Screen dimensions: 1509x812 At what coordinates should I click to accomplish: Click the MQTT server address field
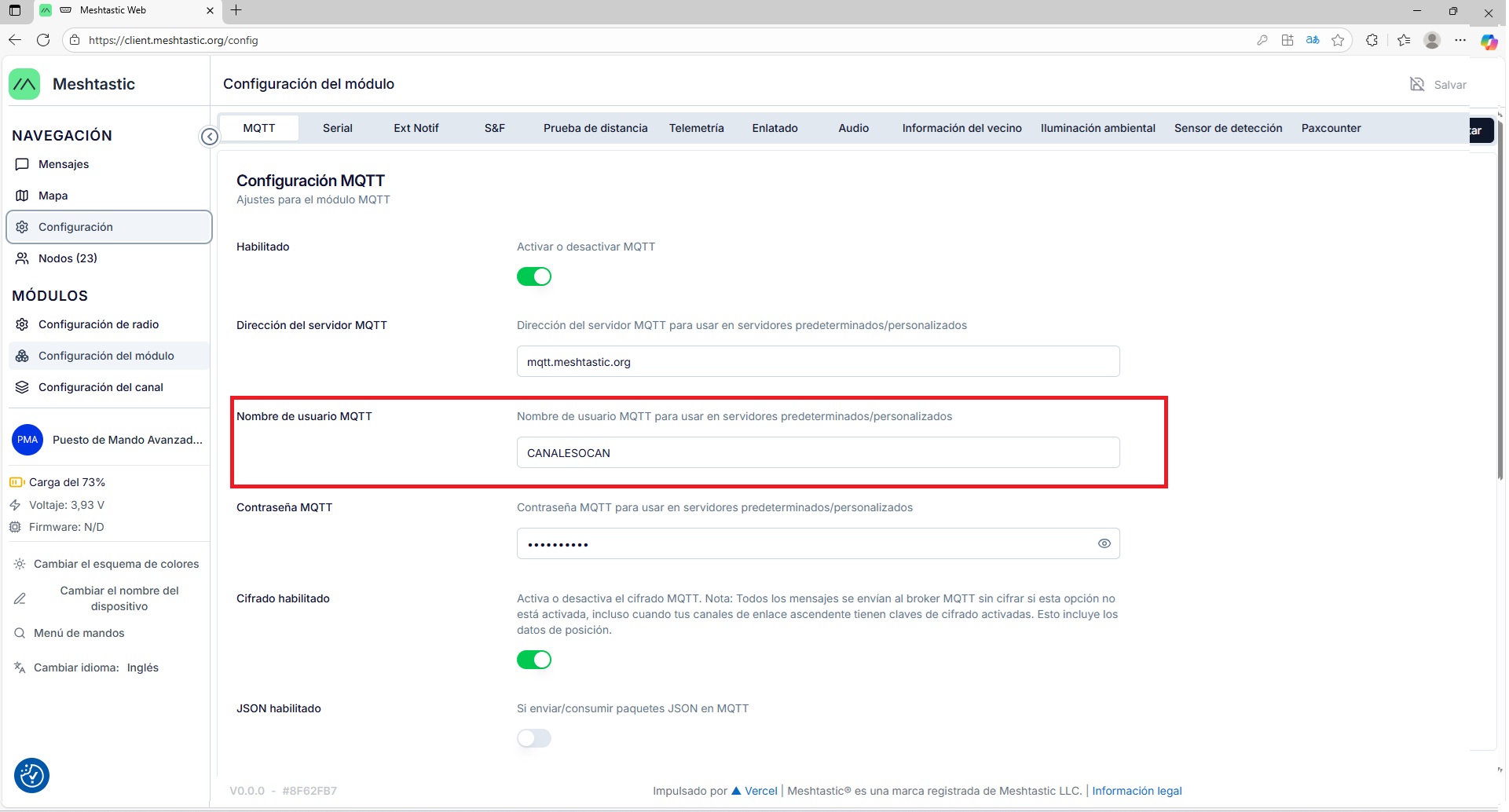pos(817,362)
